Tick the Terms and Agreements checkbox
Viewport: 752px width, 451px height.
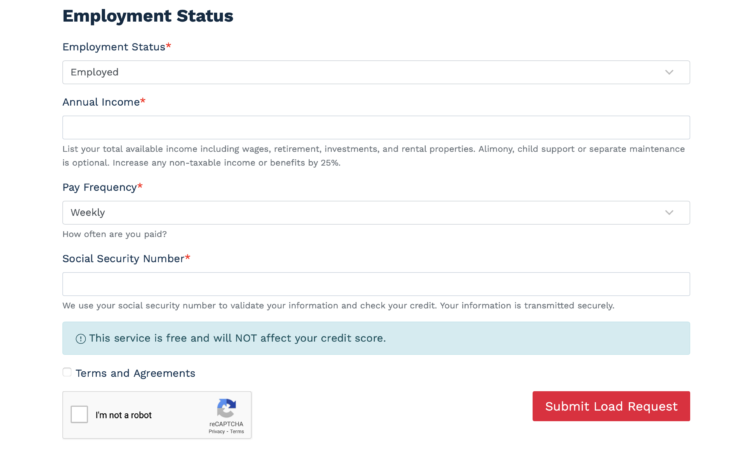(x=67, y=372)
